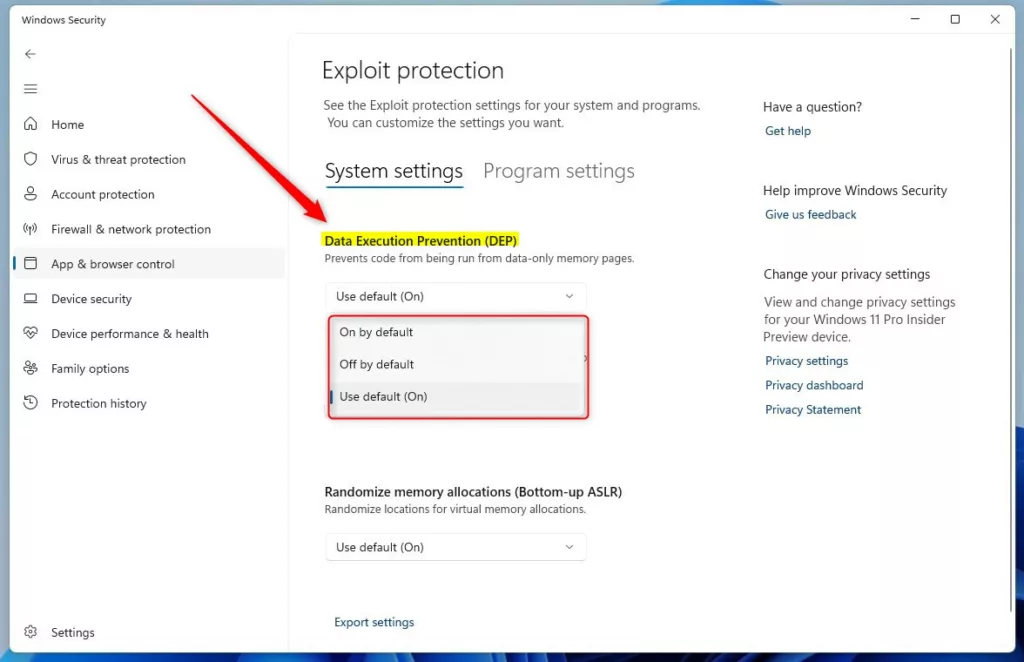Choose Off by default option

(x=457, y=364)
